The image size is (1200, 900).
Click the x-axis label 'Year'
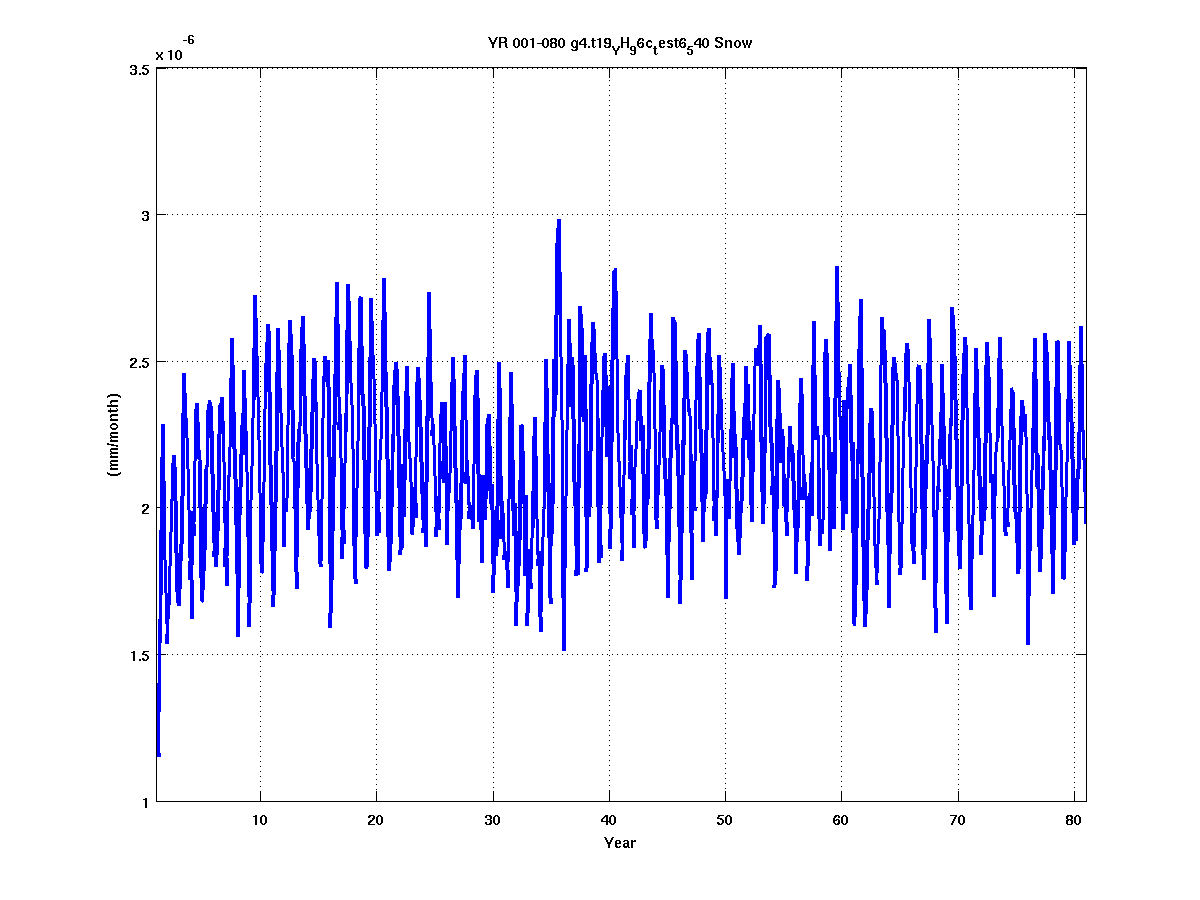click(620, 843)
